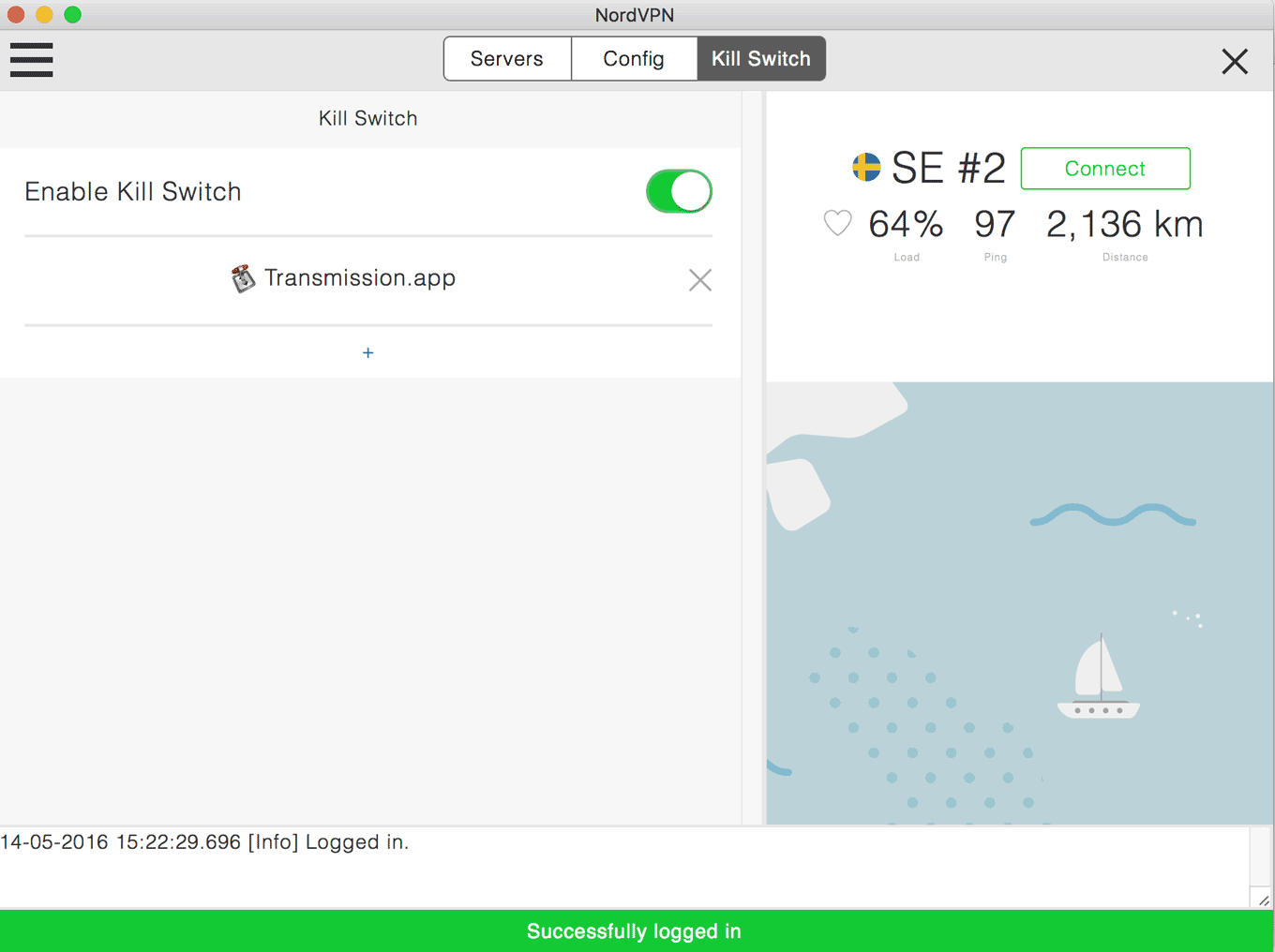Click the 64% load value
The image size is (1275, 952).
click(906, 224)
